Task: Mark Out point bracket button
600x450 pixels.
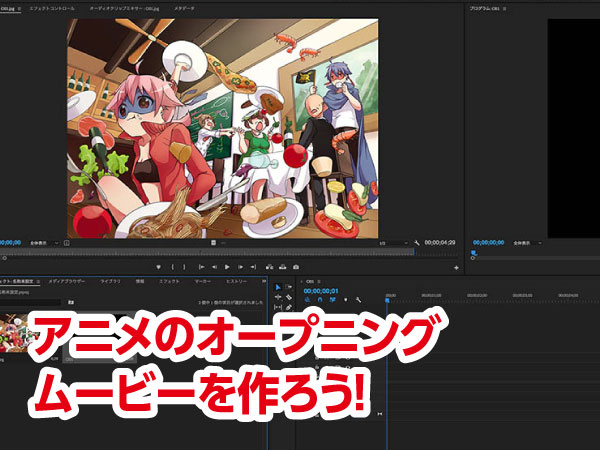Action: (x=184, y=267)
